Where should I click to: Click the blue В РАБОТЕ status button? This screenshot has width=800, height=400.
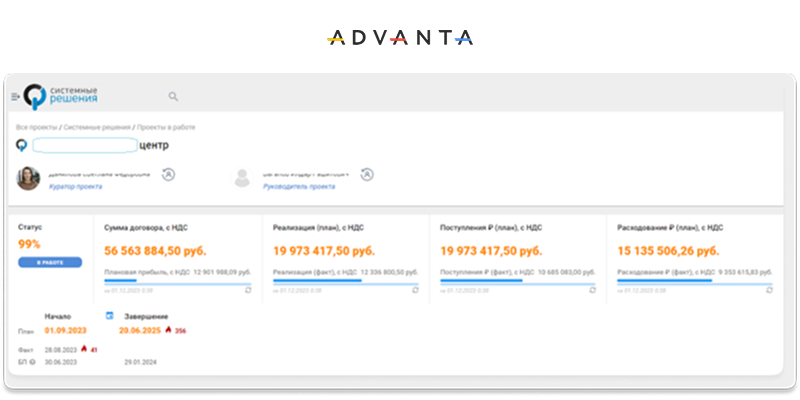[x=50, y=262]
